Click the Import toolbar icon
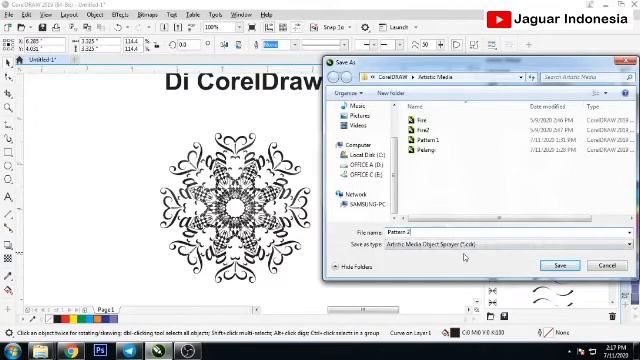 pos(164,27)
